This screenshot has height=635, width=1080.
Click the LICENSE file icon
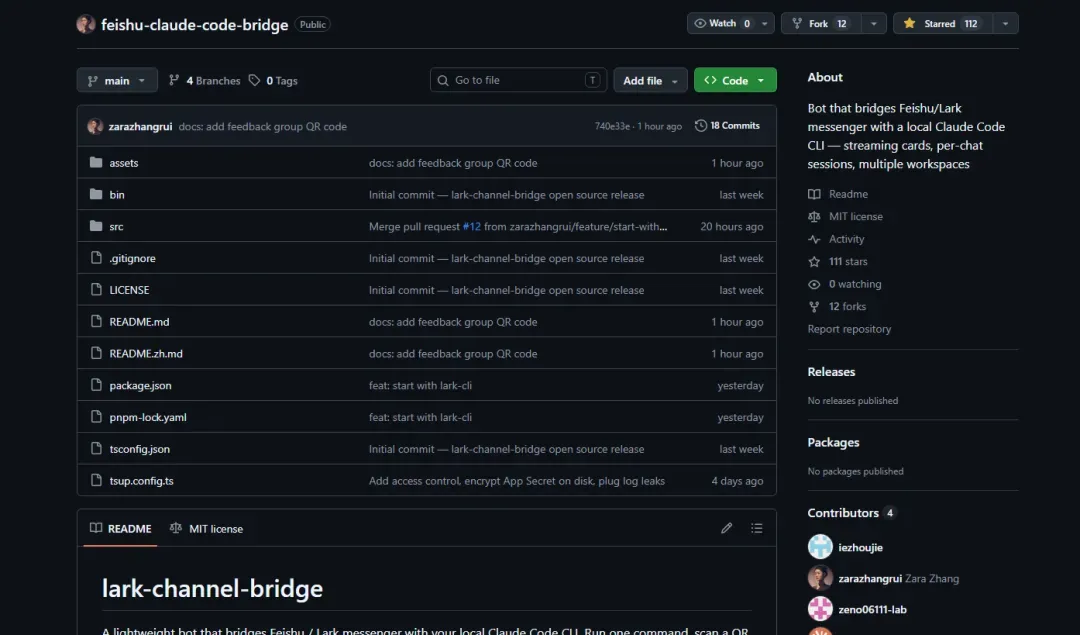[x=96, y=289]
